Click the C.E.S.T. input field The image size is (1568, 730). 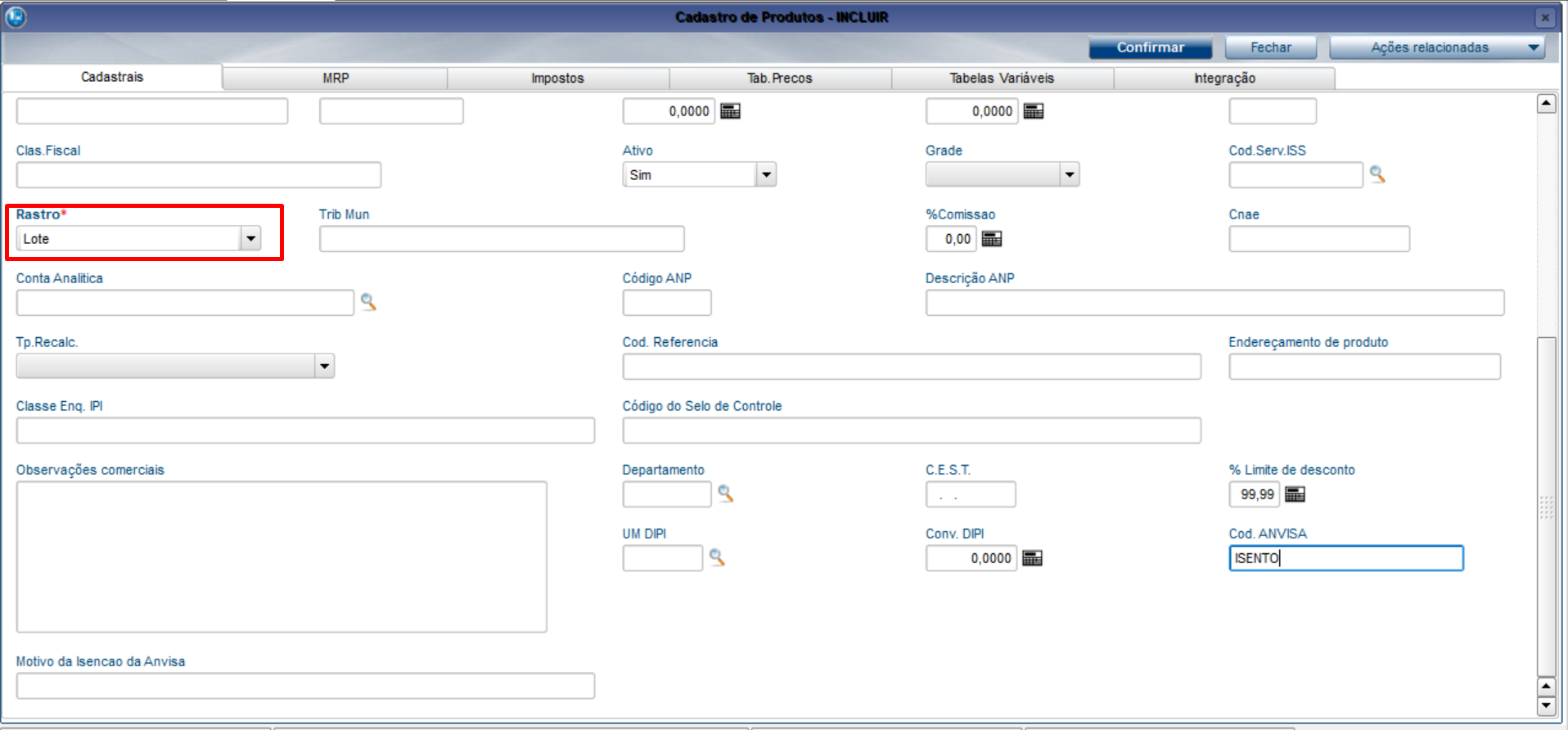point(971,494)
